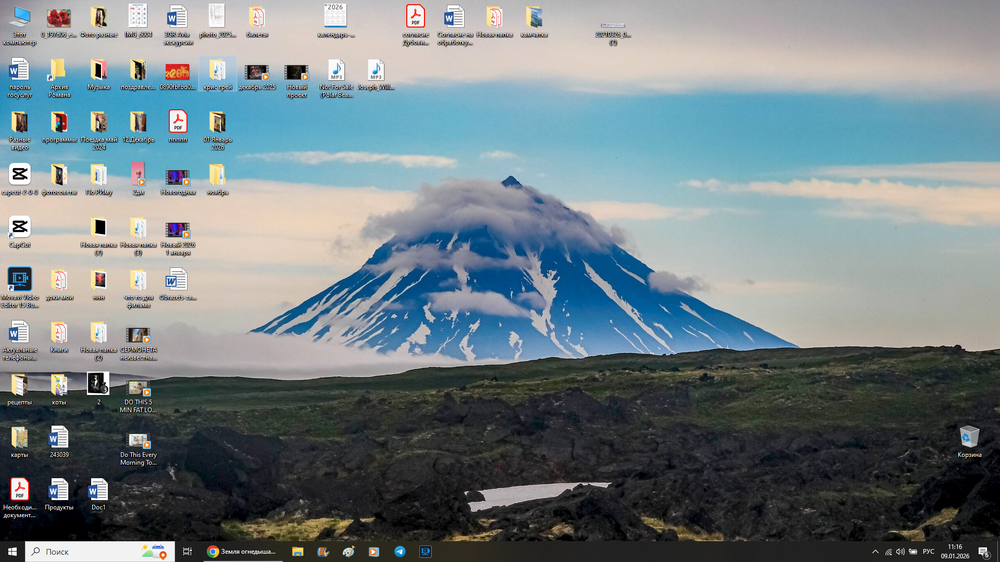Select the Музыка folder
The image size is (1000, 562).
(x=98, y=70)
